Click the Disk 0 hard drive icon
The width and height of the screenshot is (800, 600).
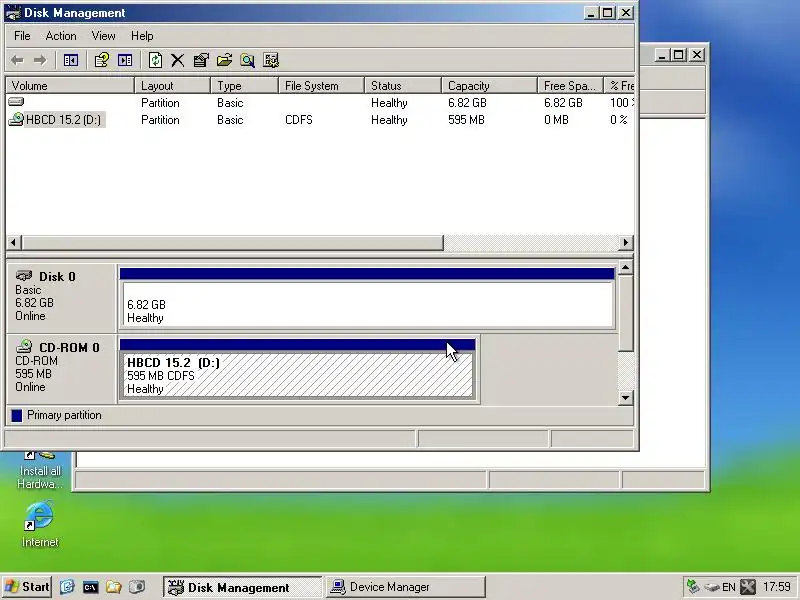coord(24,276)
